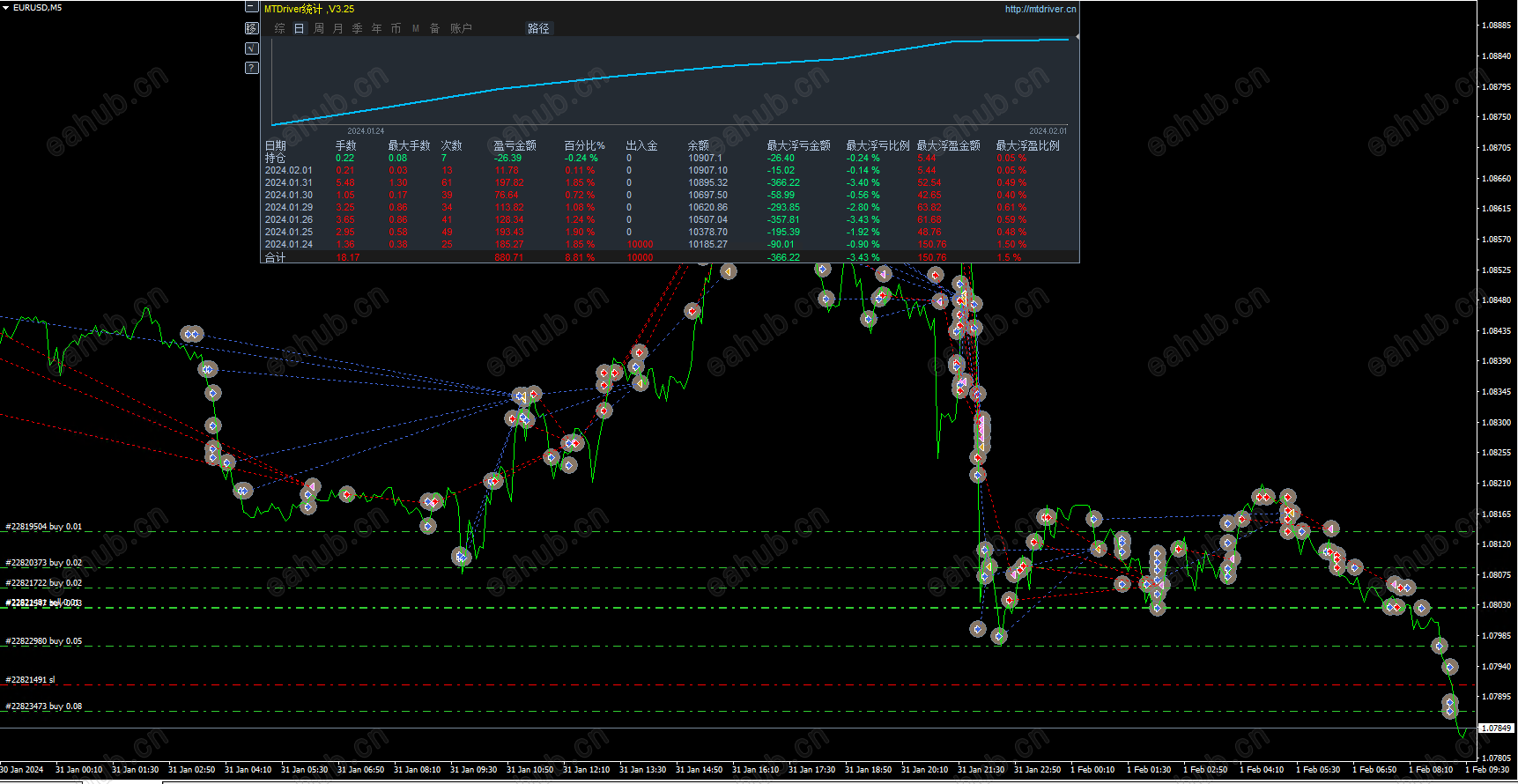Click the 路径 path button

click(x=538, y=28)
